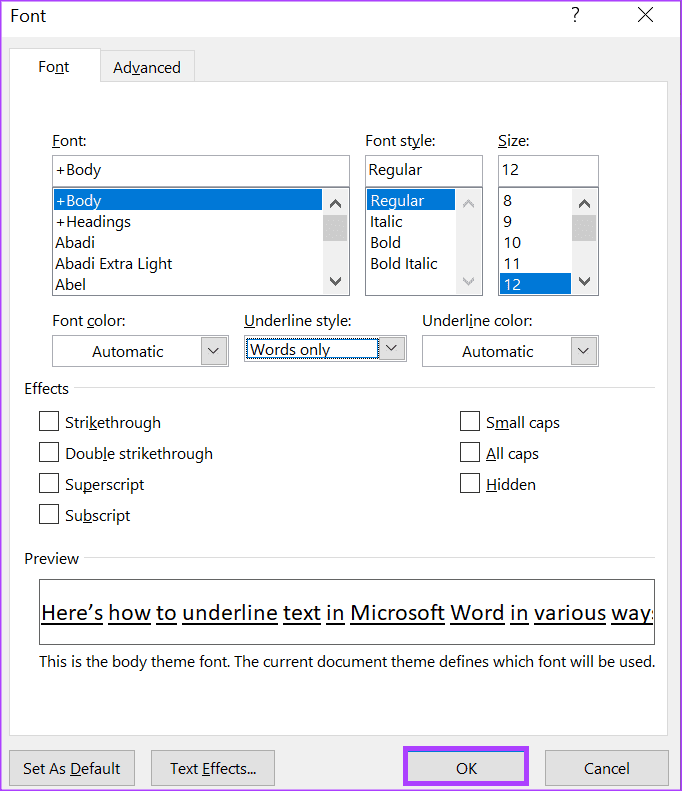Select Abadi Extra Light font
682x791 pixels.
(188, 263)
